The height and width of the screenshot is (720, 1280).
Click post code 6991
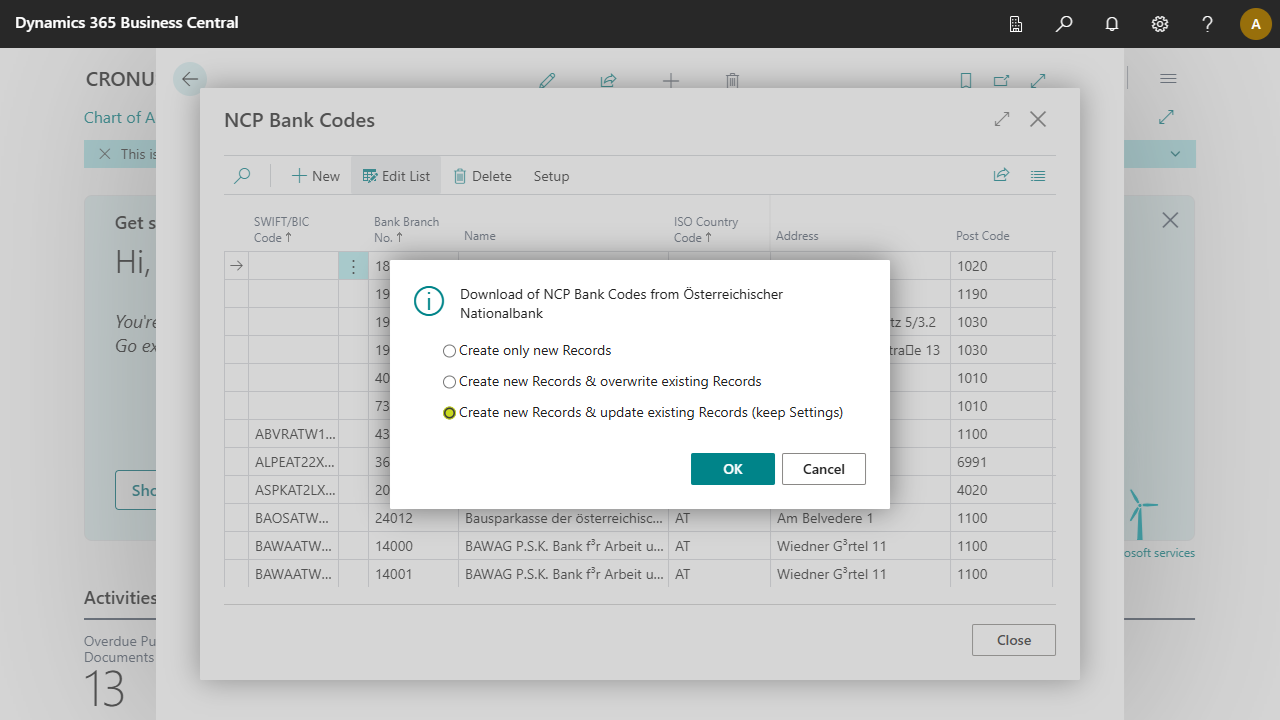pos(1000,462)
